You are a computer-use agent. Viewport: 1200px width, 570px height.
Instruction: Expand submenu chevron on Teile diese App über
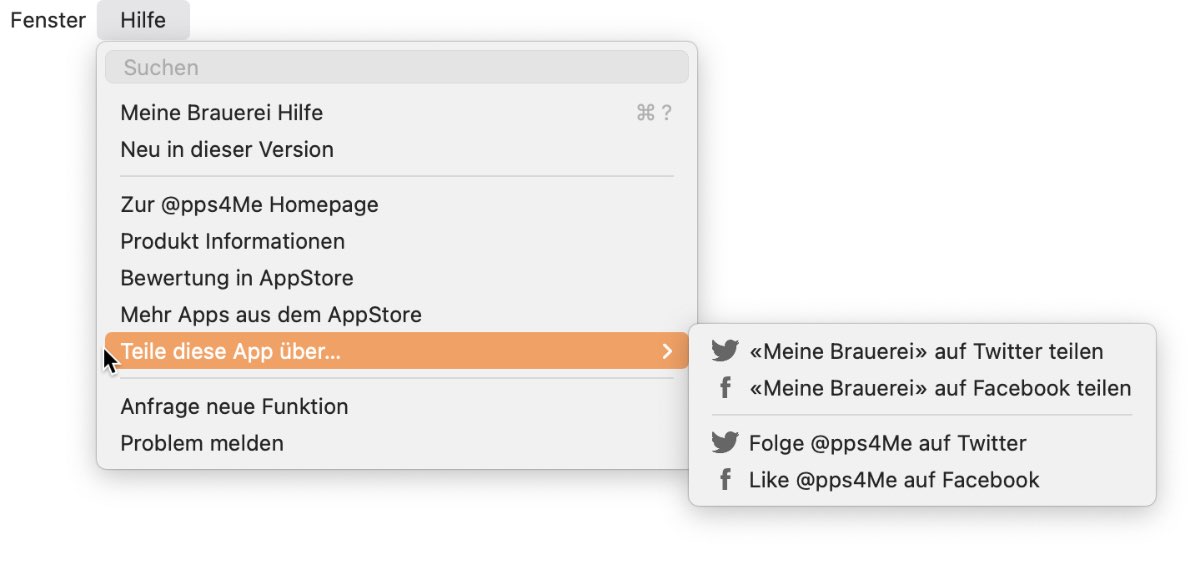click(x=667, y=351)
